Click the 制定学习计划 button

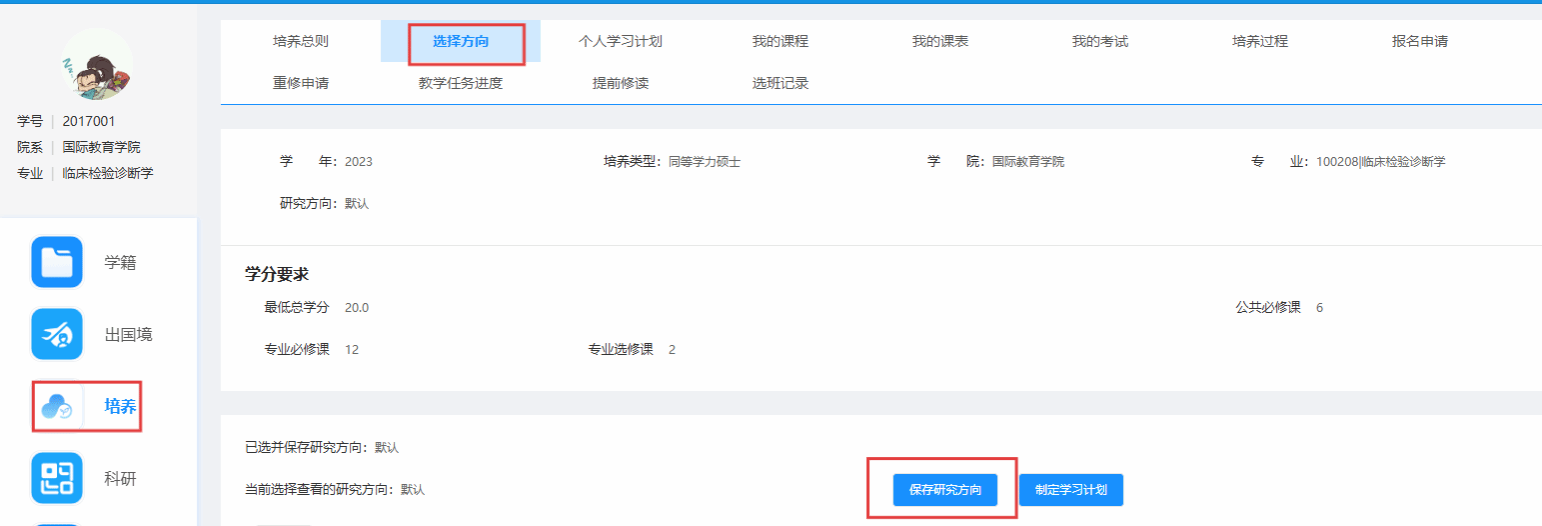point(1071,490)
